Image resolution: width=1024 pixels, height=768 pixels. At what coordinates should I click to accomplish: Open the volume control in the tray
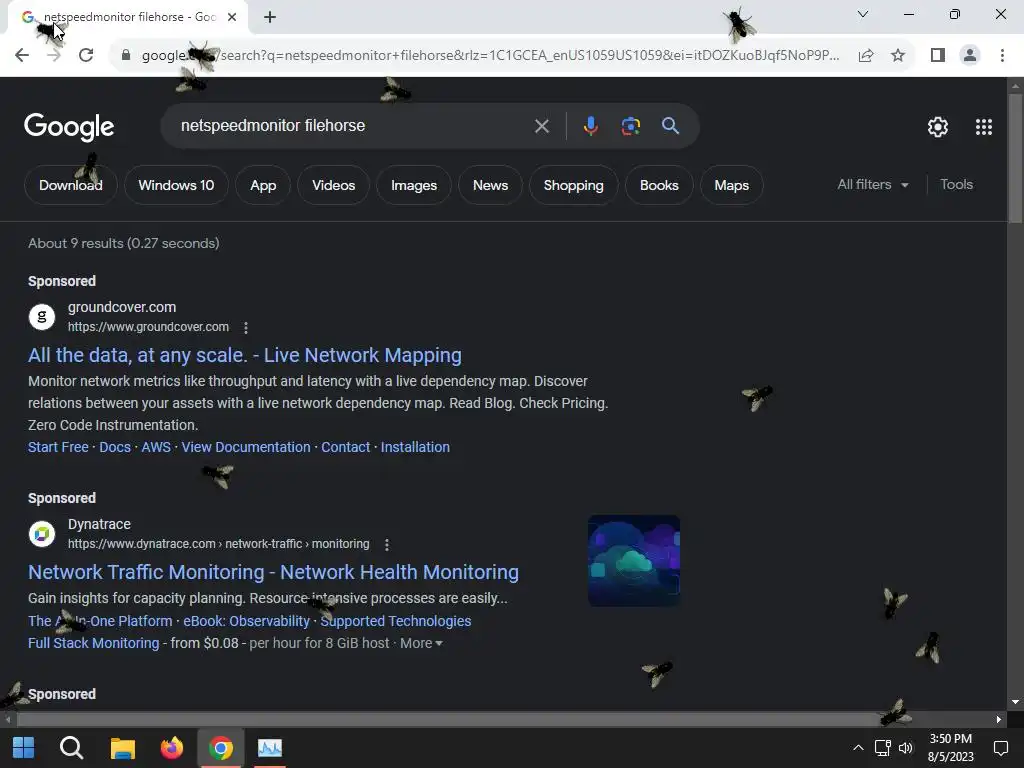[906, 748]
